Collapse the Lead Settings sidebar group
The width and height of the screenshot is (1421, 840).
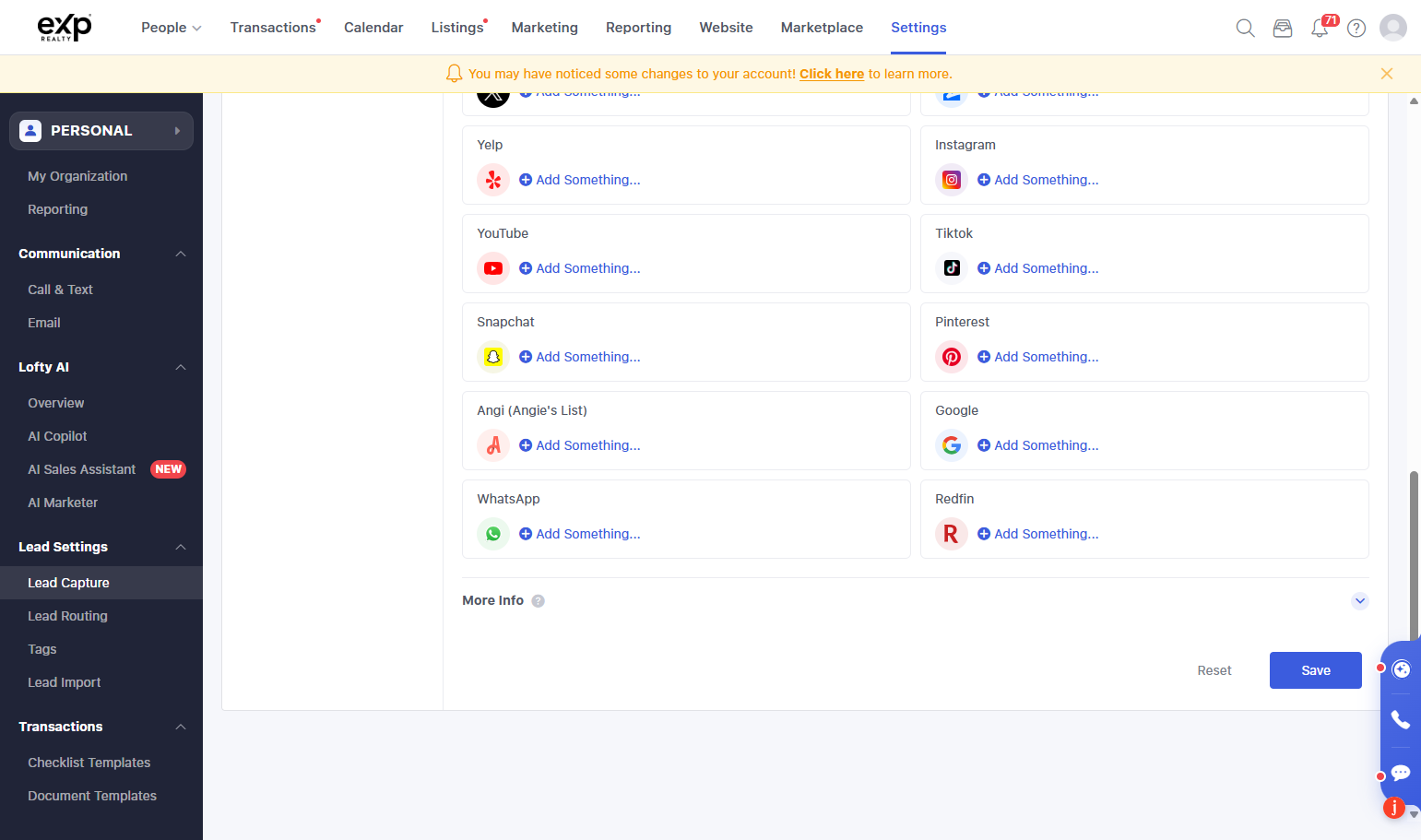click(x=181, y=547)
